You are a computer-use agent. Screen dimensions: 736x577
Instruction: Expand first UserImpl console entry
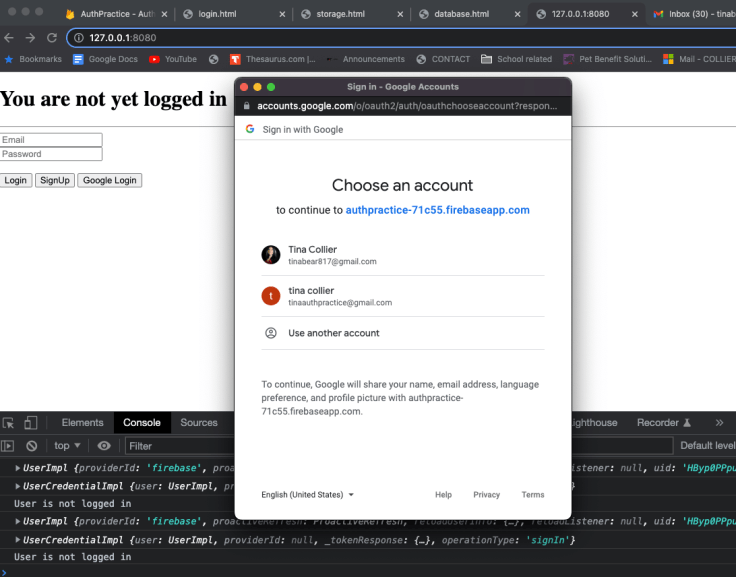18,468
